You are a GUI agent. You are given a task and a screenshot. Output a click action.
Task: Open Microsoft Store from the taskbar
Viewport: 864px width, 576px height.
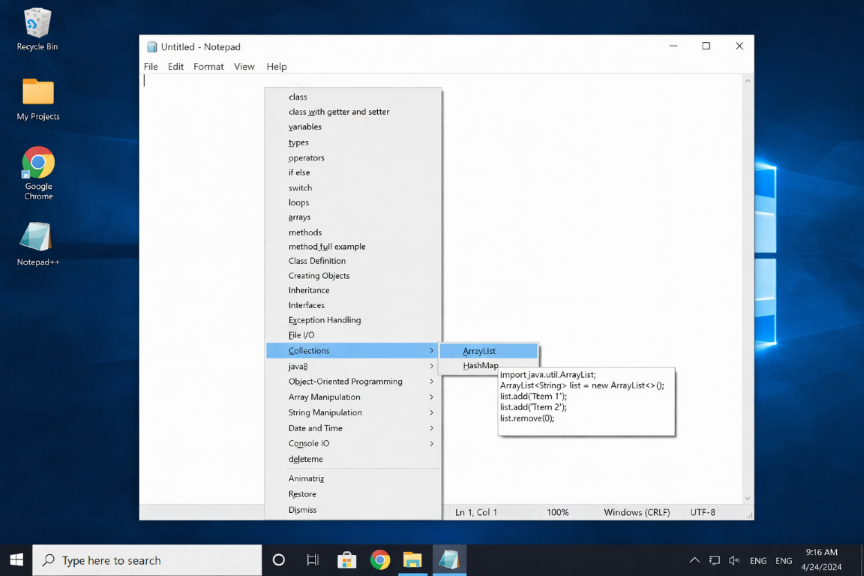point(346,560)
